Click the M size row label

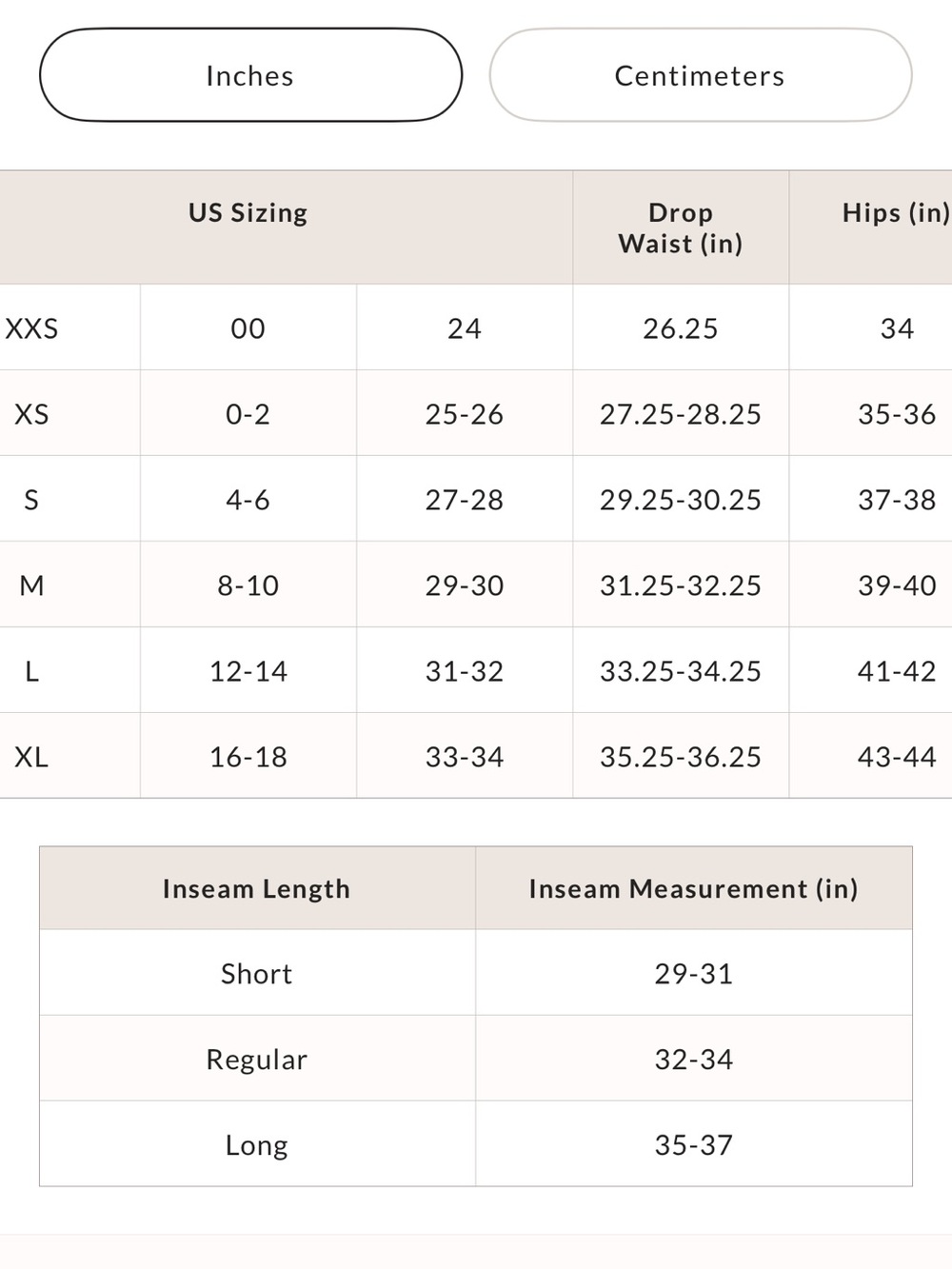click(31, 585)
